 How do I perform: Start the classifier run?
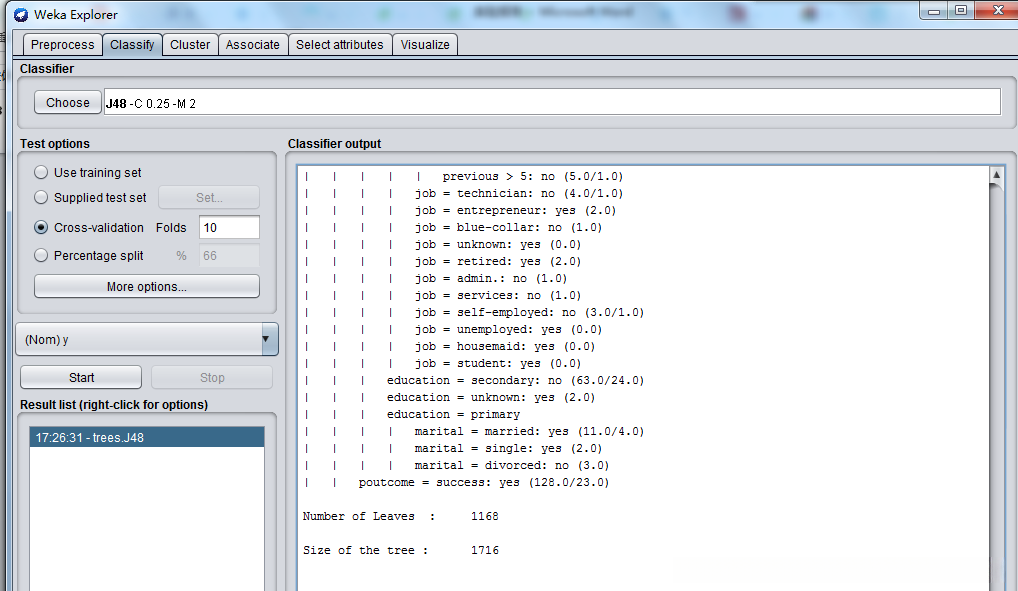point(81,377)
